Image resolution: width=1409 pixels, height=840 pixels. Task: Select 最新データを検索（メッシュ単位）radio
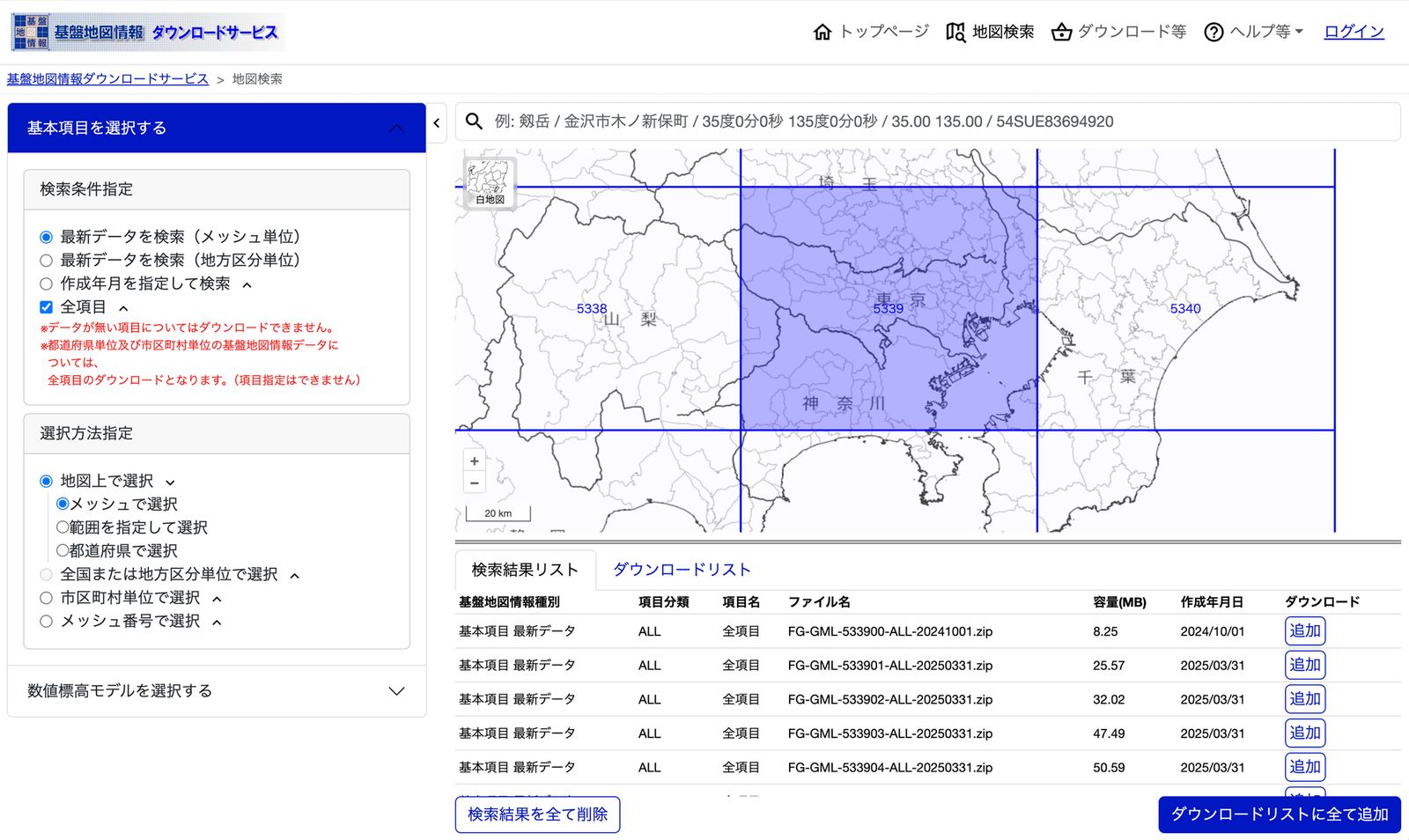47,237
